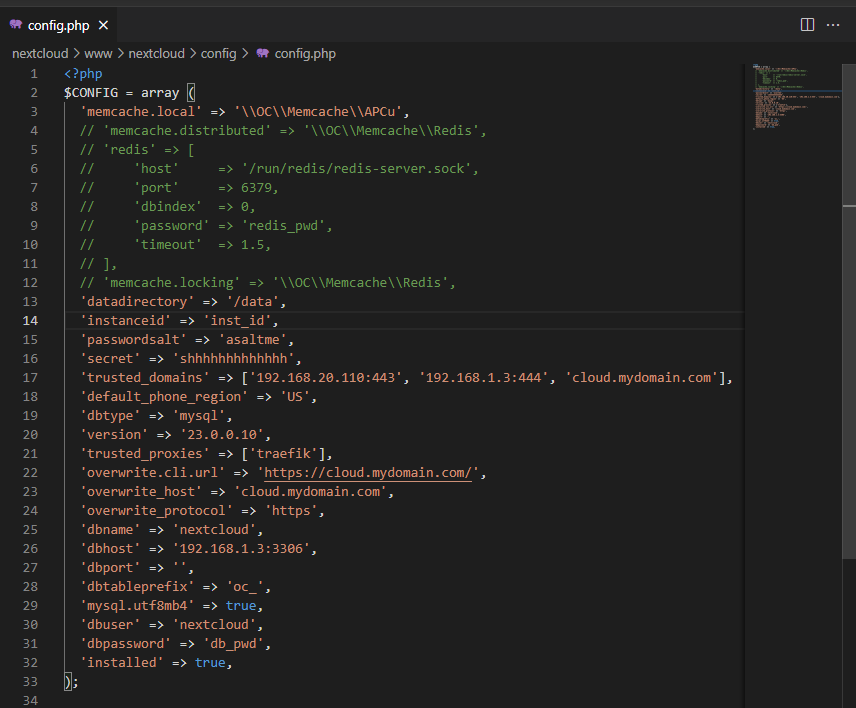Image resolution: width=856 pixels, height=708 pixels.
Task: Place cursor on the 'dbpassword' key
Action: tap(126, 644)
